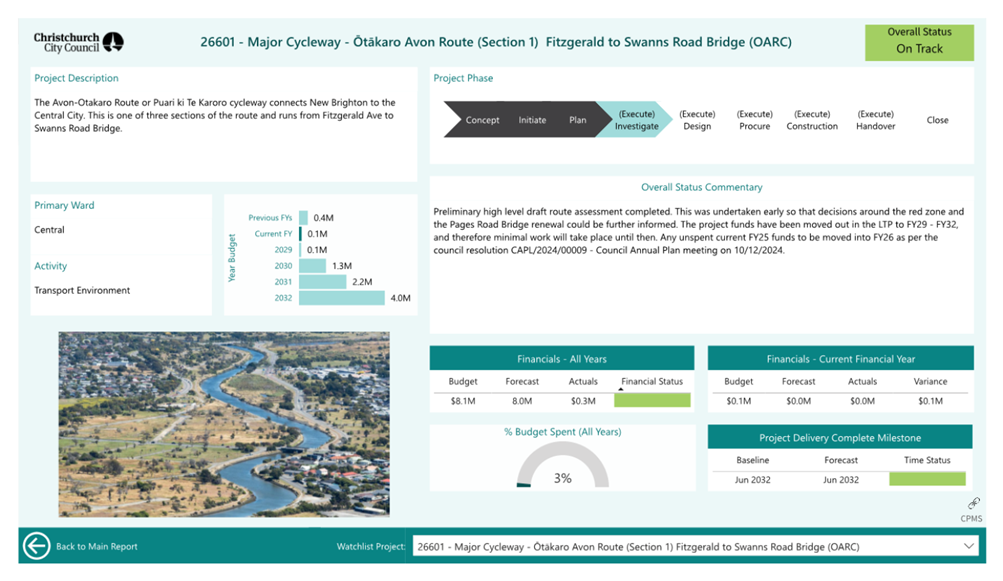Click the Primary Ward heading
Viewport: 1003px width, 581px height.
pos(64,205)
